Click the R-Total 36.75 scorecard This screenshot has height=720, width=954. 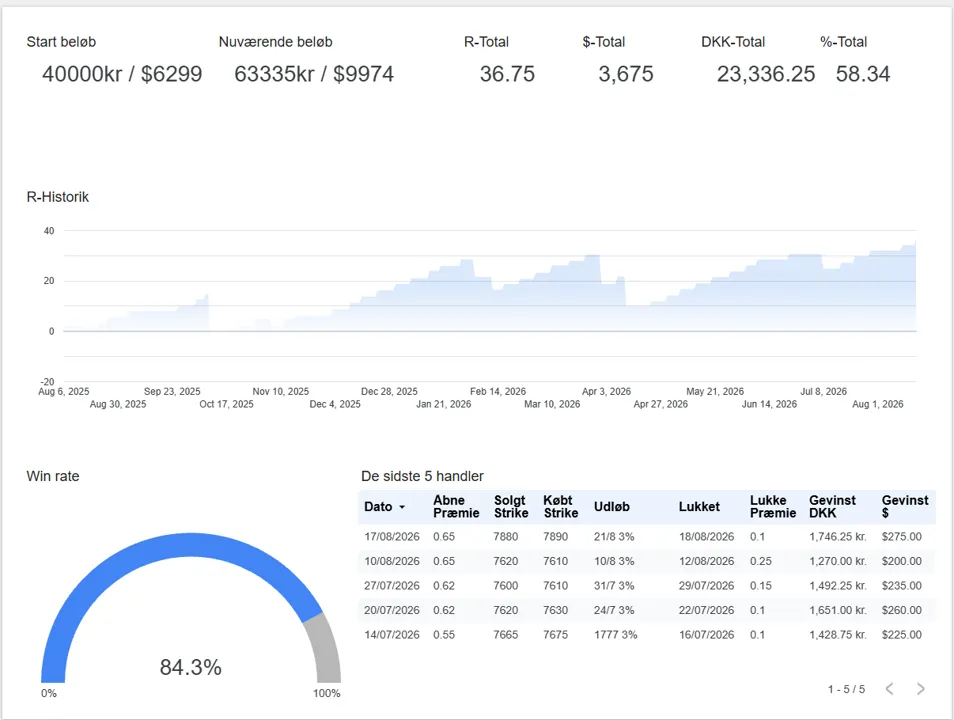click(x=507, y=74)
